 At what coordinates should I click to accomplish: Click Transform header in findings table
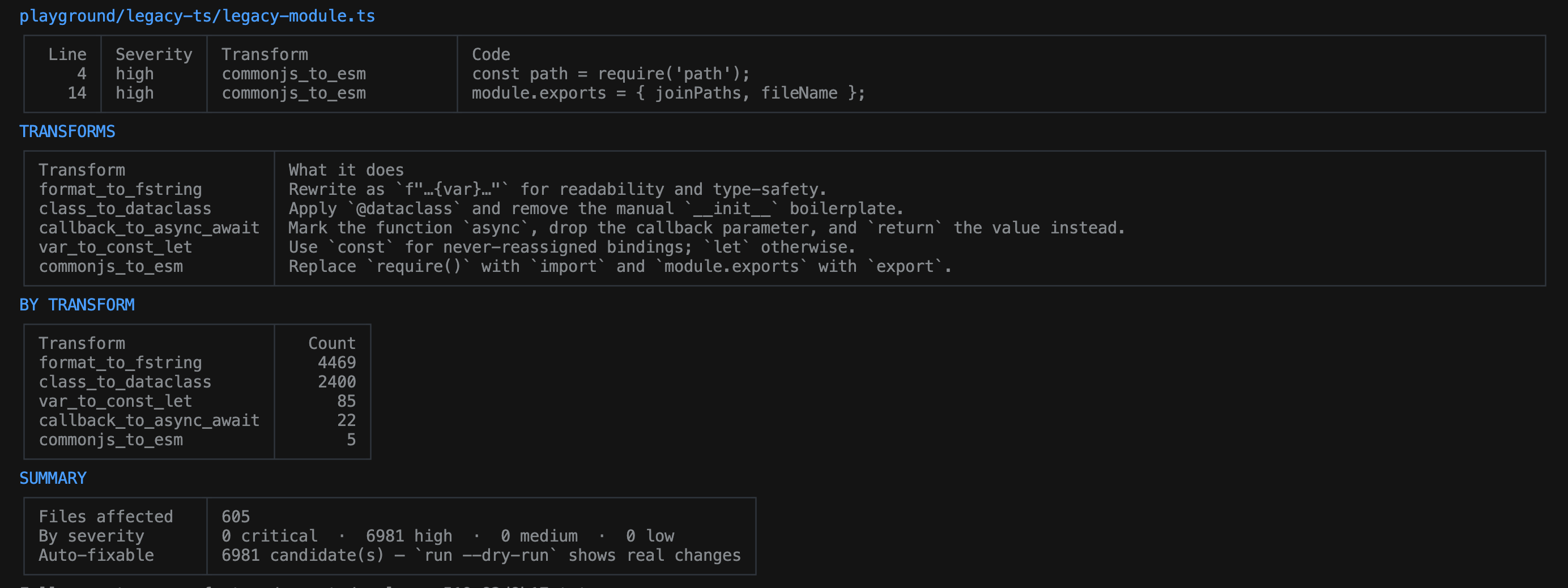click(265, 55)
